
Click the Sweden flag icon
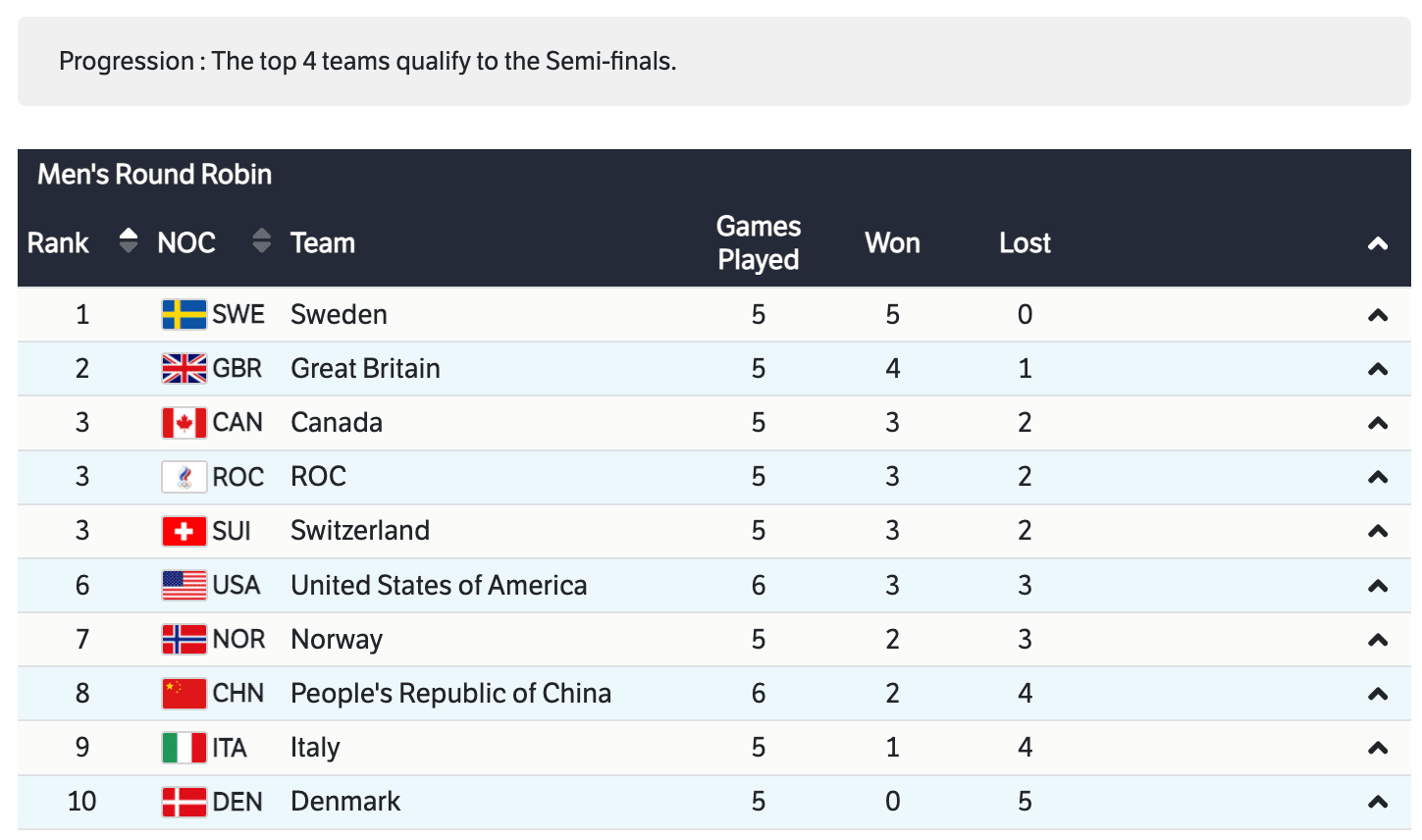(184, 315)
